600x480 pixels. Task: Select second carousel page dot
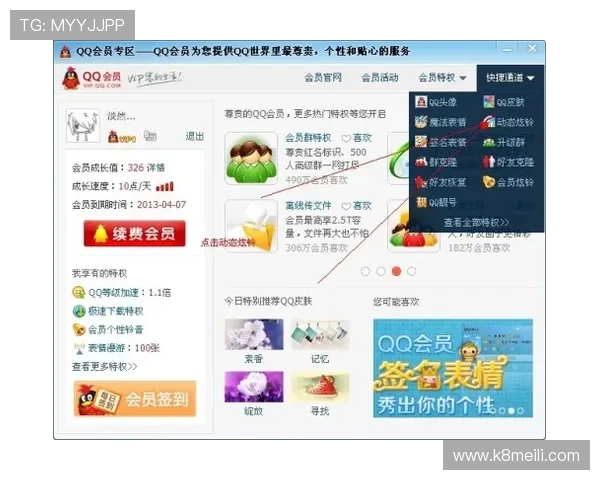[x=381, y=271]
